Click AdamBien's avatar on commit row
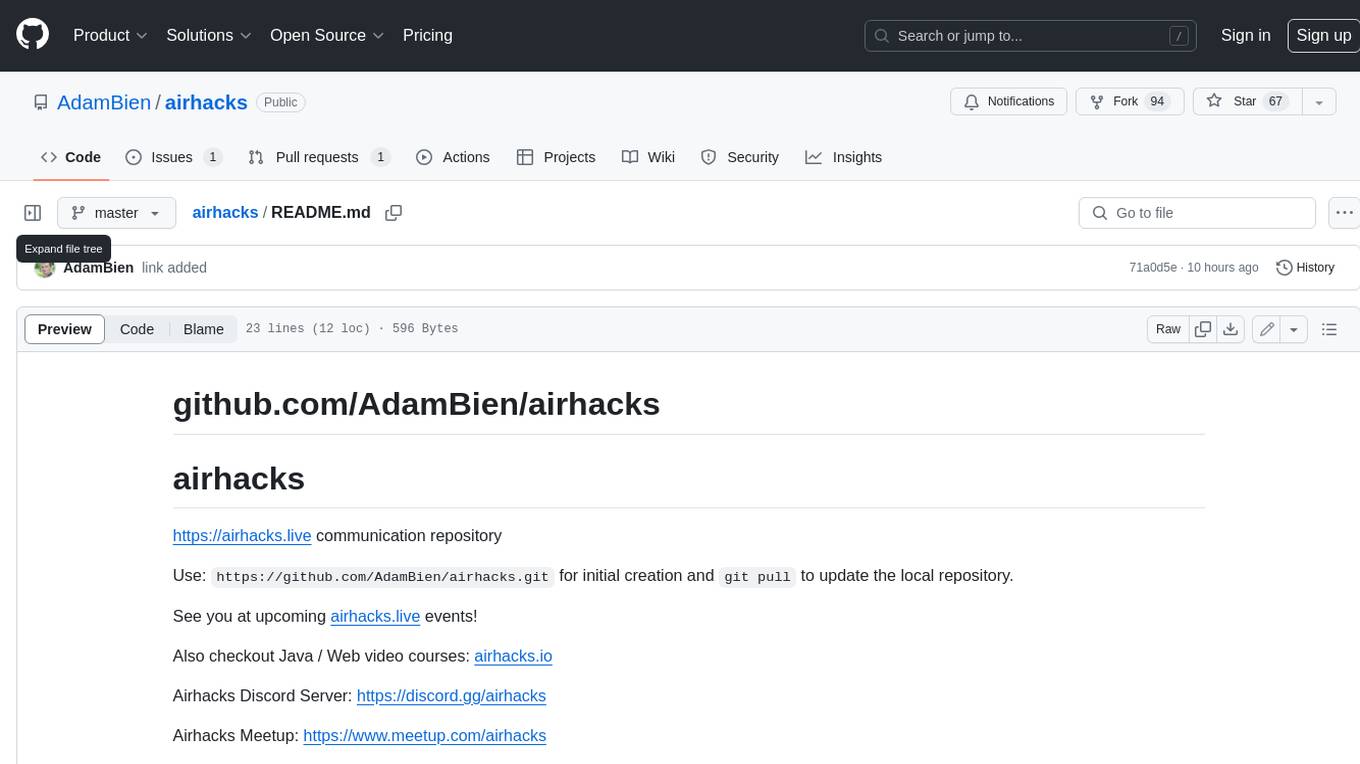 pos(44,268)
